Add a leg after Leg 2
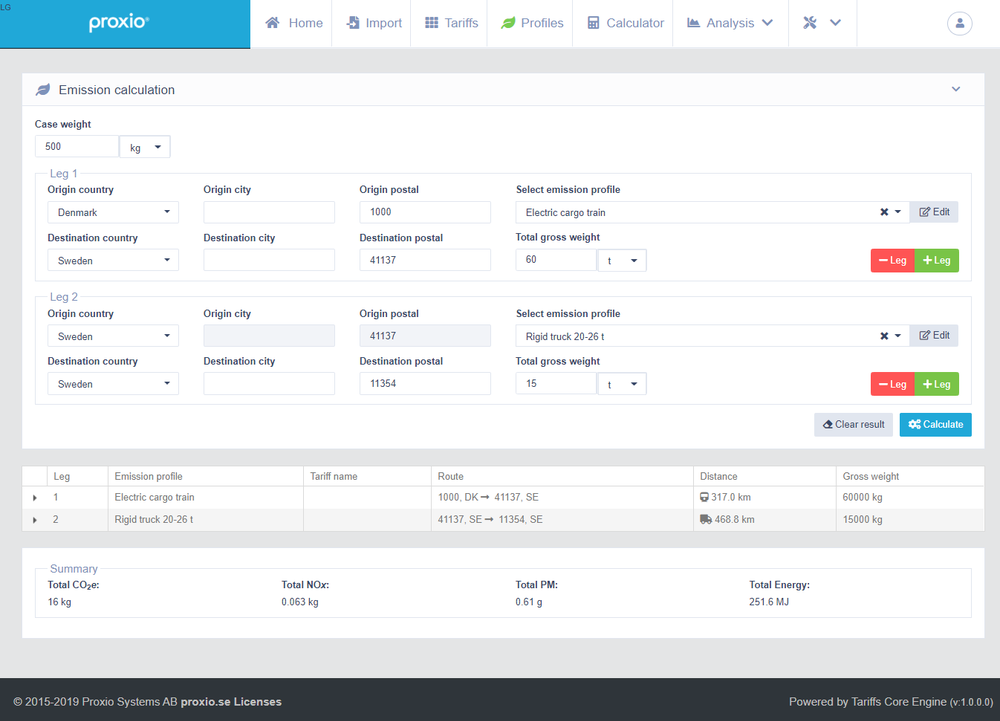 pos(936,384)
